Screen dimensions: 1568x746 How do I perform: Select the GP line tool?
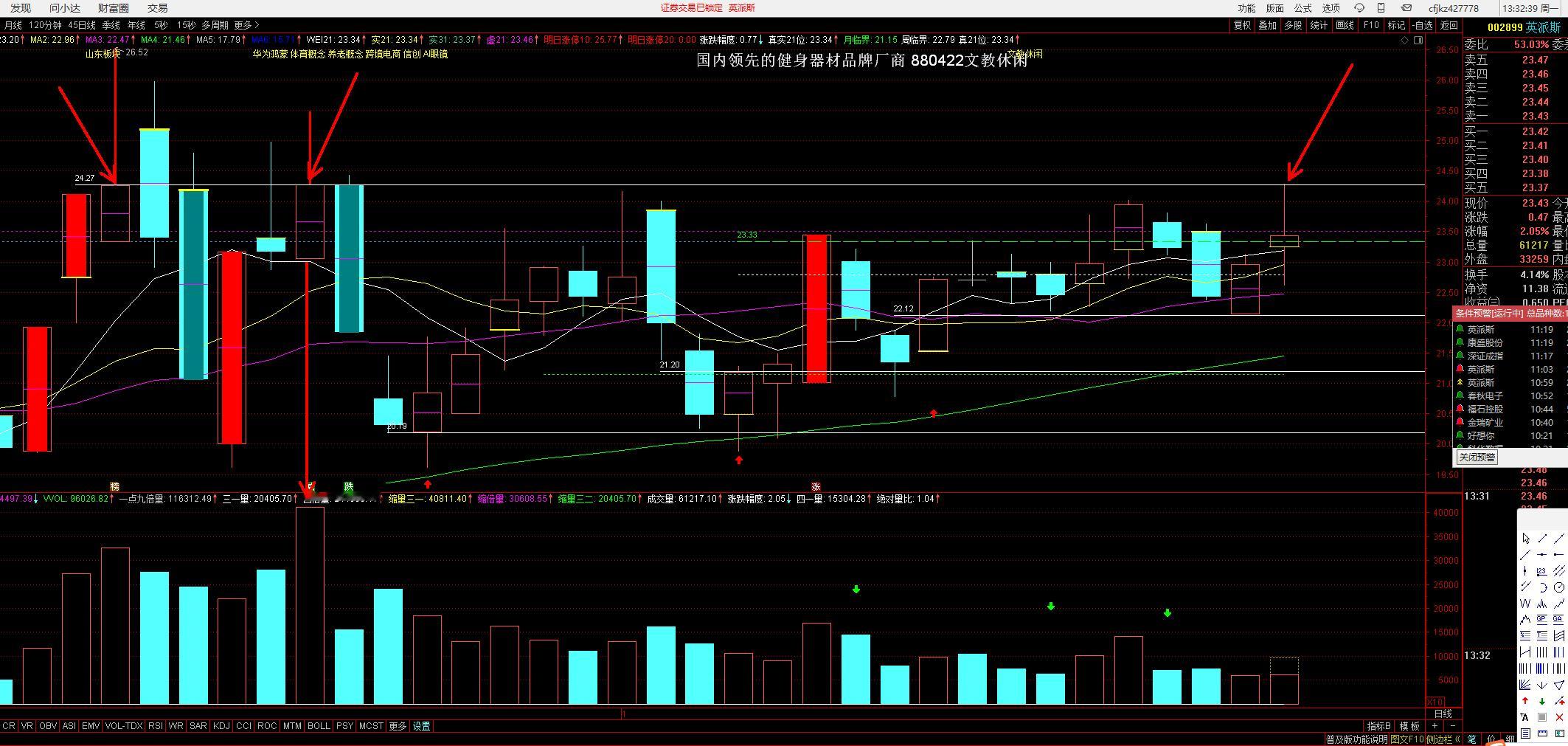pyautogui.click(x=1542, y=619)
